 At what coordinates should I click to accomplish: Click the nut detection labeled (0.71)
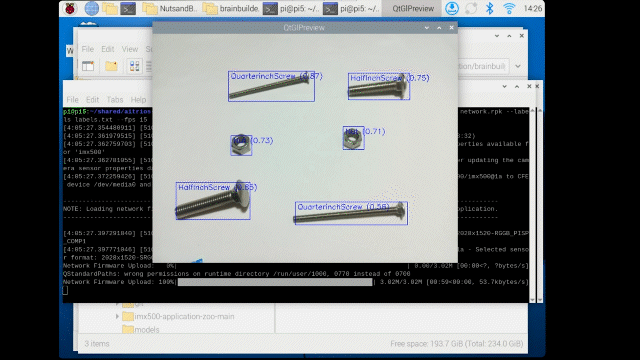coord(353,138)
